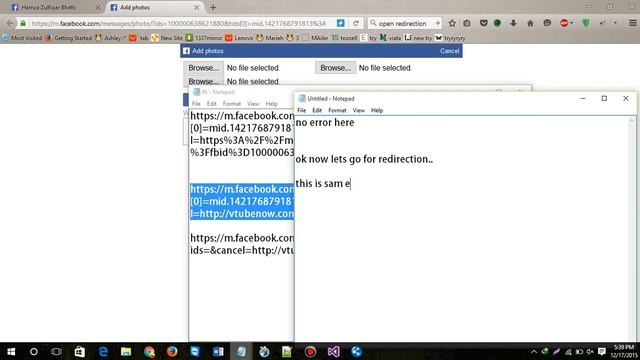The image size is (640, 360).
Task: Open Windows Store taskbar icon
Action: click(79, 351)
